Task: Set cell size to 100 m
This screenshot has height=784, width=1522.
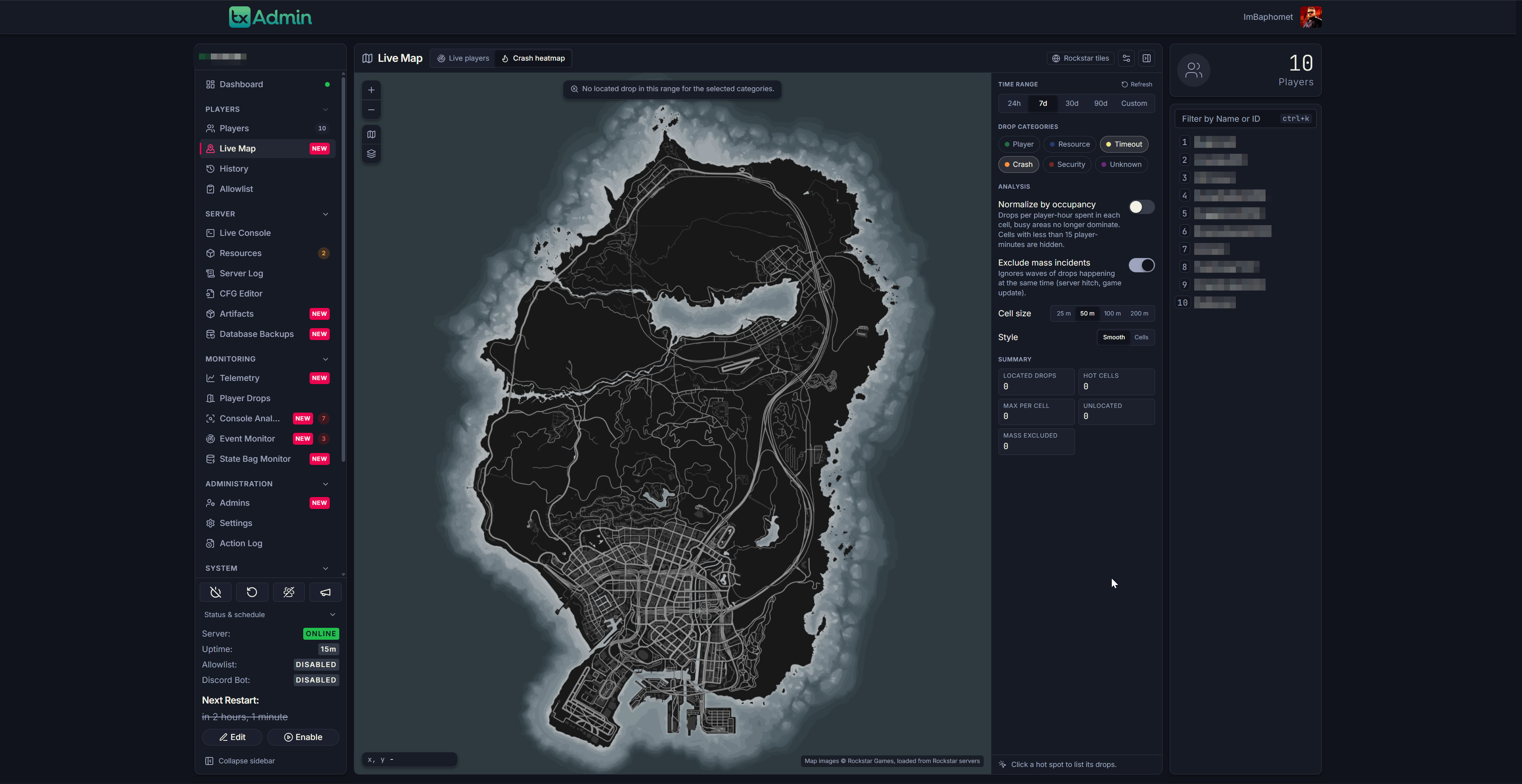Action: [1112, 314]
